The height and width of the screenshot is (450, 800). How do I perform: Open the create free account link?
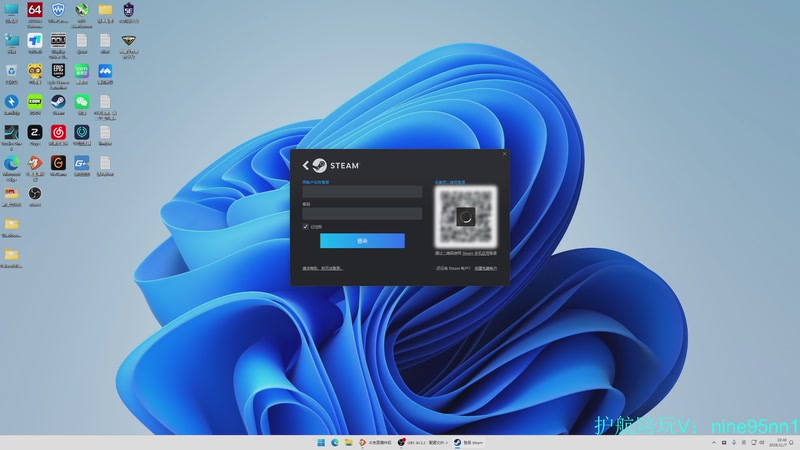click(x=486, y=268)
